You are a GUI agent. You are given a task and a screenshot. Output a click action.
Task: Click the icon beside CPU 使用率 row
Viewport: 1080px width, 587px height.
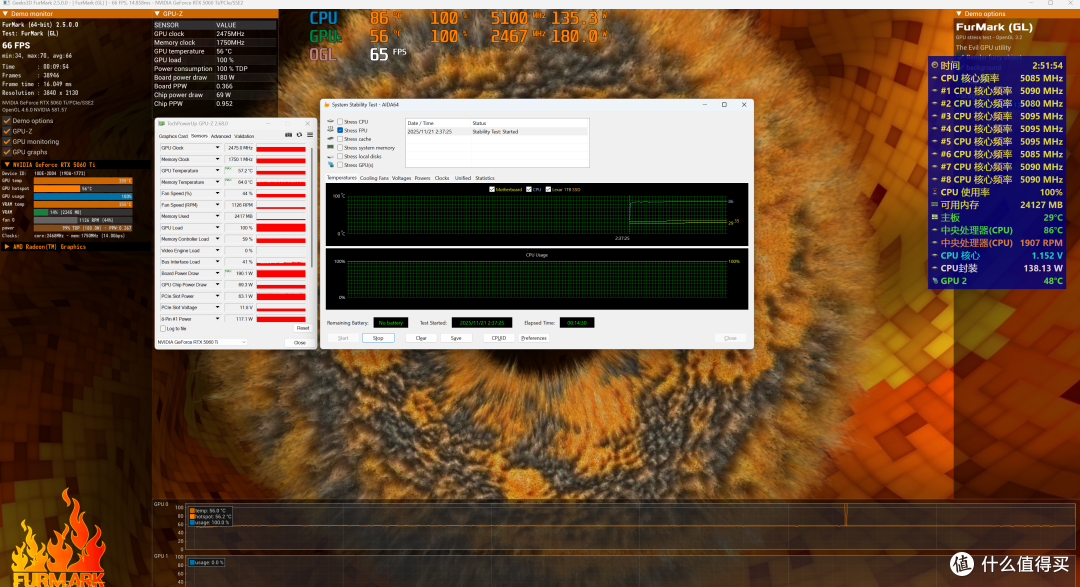(x=935, y=192)
